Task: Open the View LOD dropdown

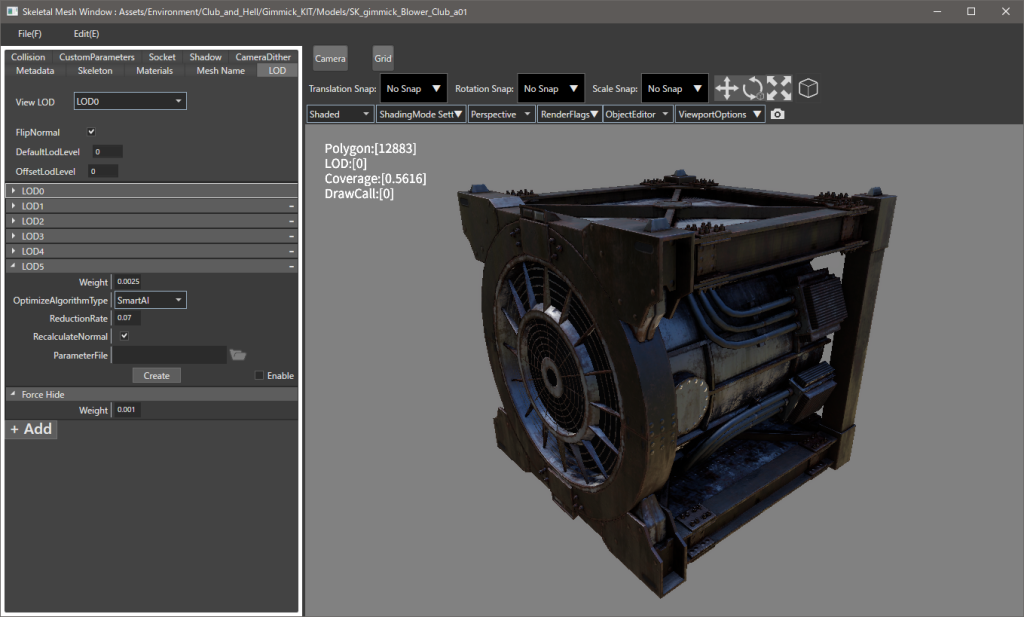Action: [131, 101]
